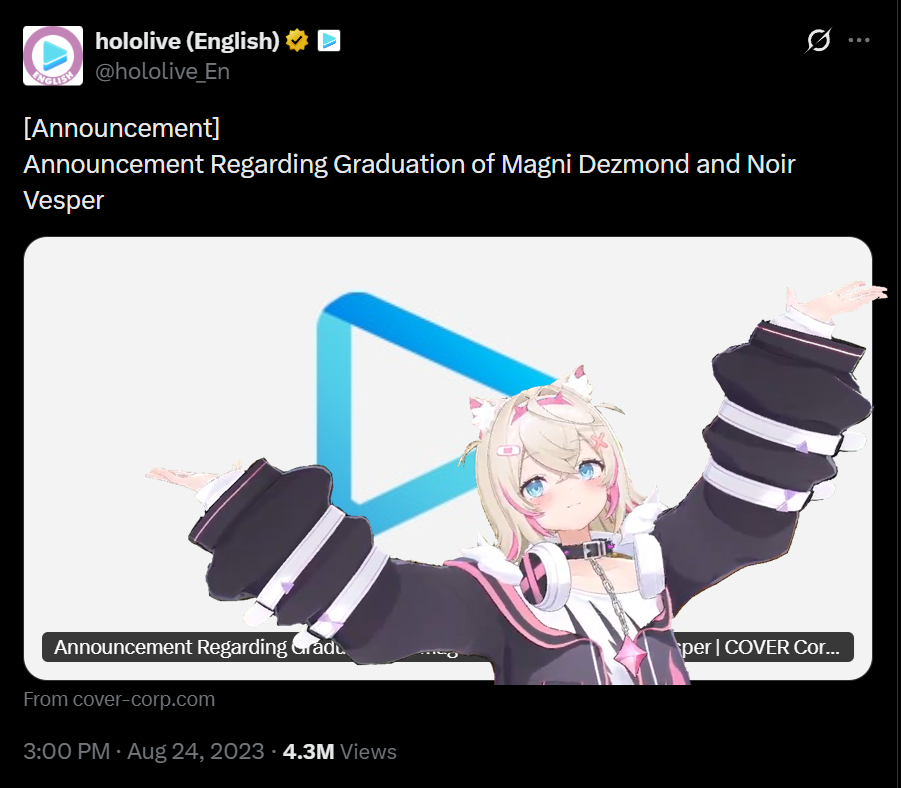Image resolution: width=901 pixels, height=788 pixels.
Task: Click the blue hololive affiliate badge
Action: coord(329,41)
